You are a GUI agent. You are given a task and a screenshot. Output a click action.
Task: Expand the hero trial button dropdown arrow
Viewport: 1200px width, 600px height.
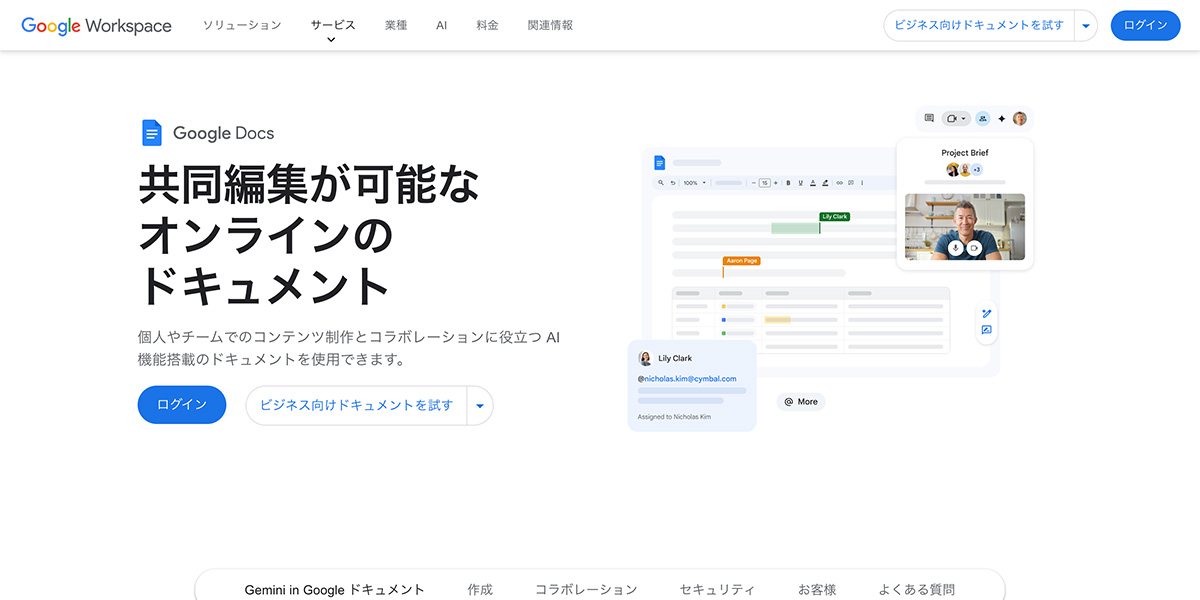(480, 405)
